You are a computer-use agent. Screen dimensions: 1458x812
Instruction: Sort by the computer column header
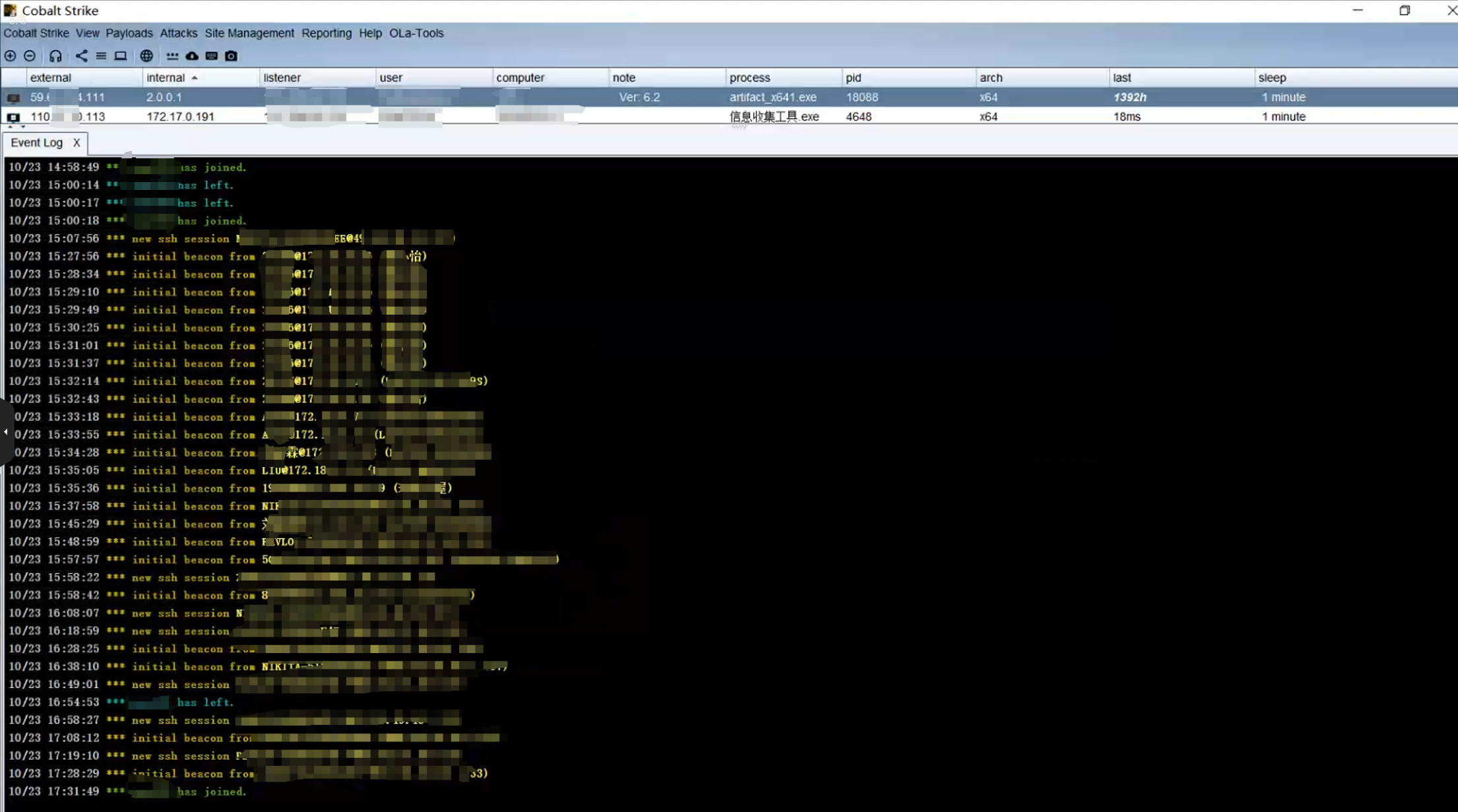(550, 77)
